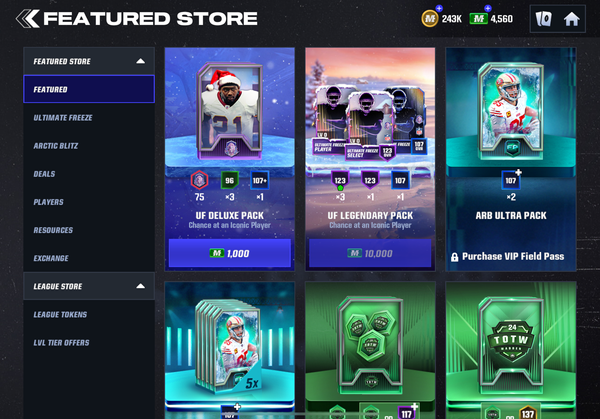Tap the 107+ reward badge in UF Deluxe Pack
Image resolution: width=600 pixels, height=419 pixels.
pyautogui.click(x=259, y=180)
